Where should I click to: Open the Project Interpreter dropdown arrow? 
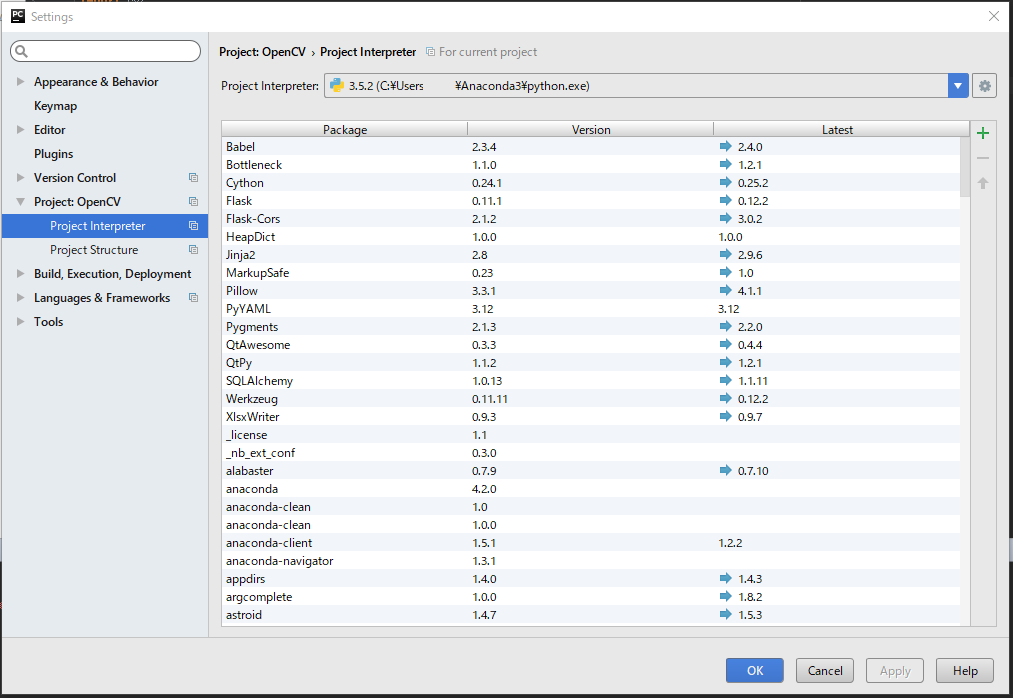click(x=958, y=86)
